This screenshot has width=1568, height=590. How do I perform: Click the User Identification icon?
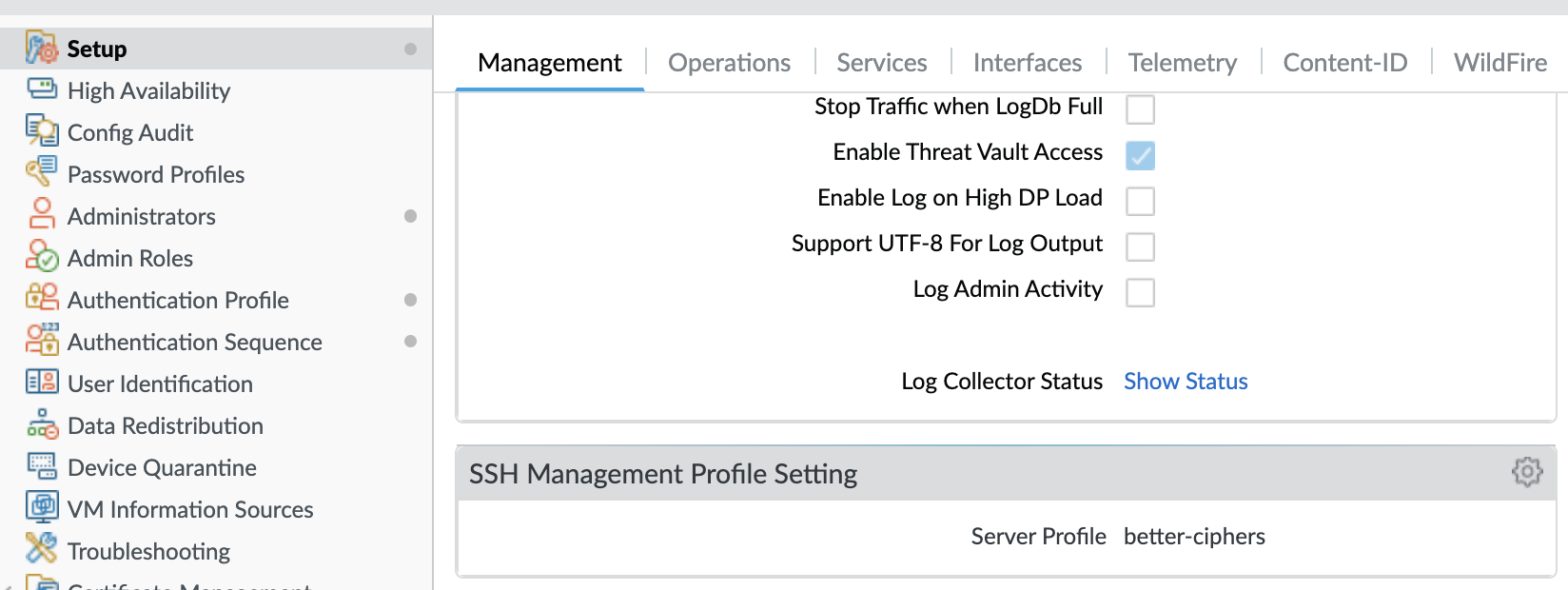[42, 383]
